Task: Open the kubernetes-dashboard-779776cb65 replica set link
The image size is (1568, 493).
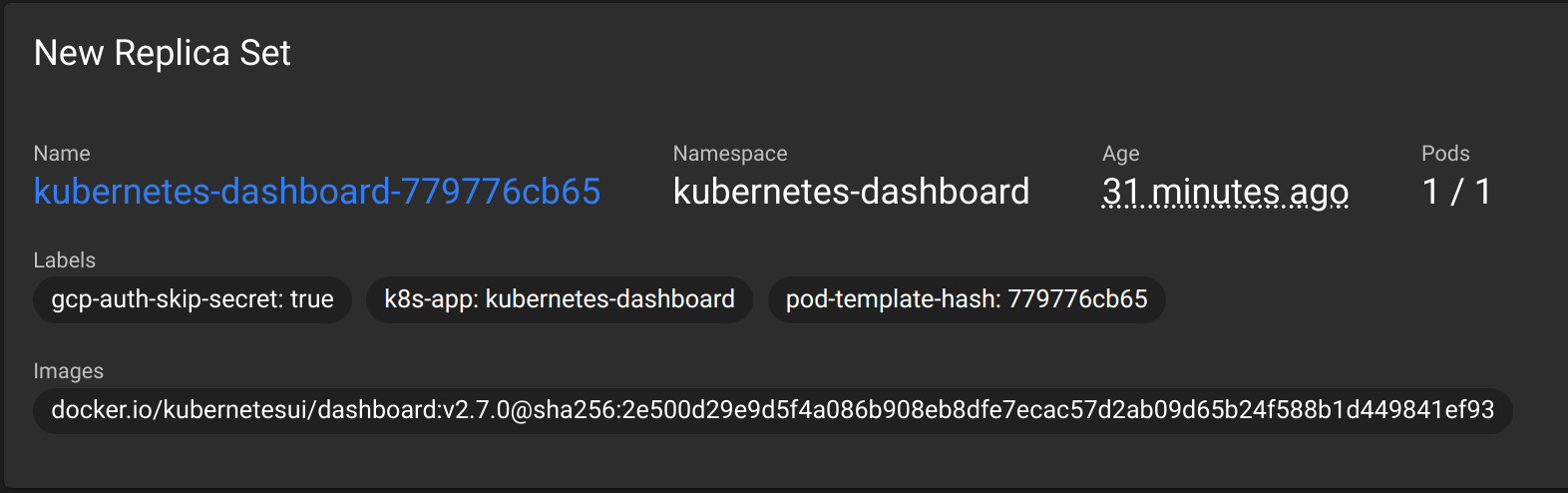Action: 317,192
